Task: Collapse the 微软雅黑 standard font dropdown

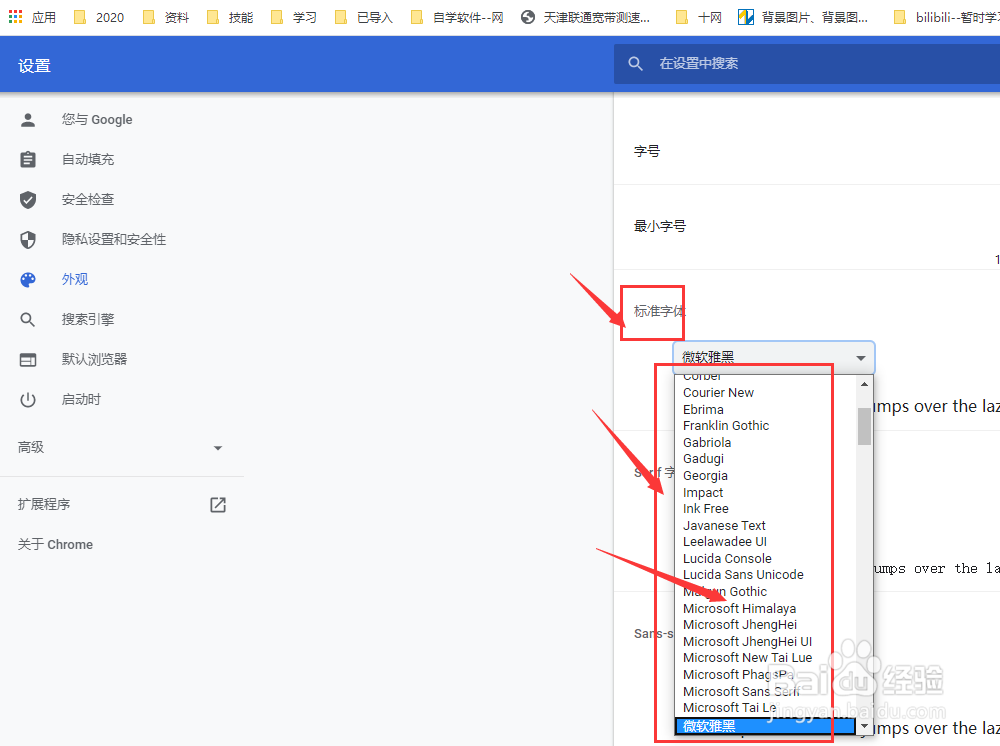Action: click(773, 357)
